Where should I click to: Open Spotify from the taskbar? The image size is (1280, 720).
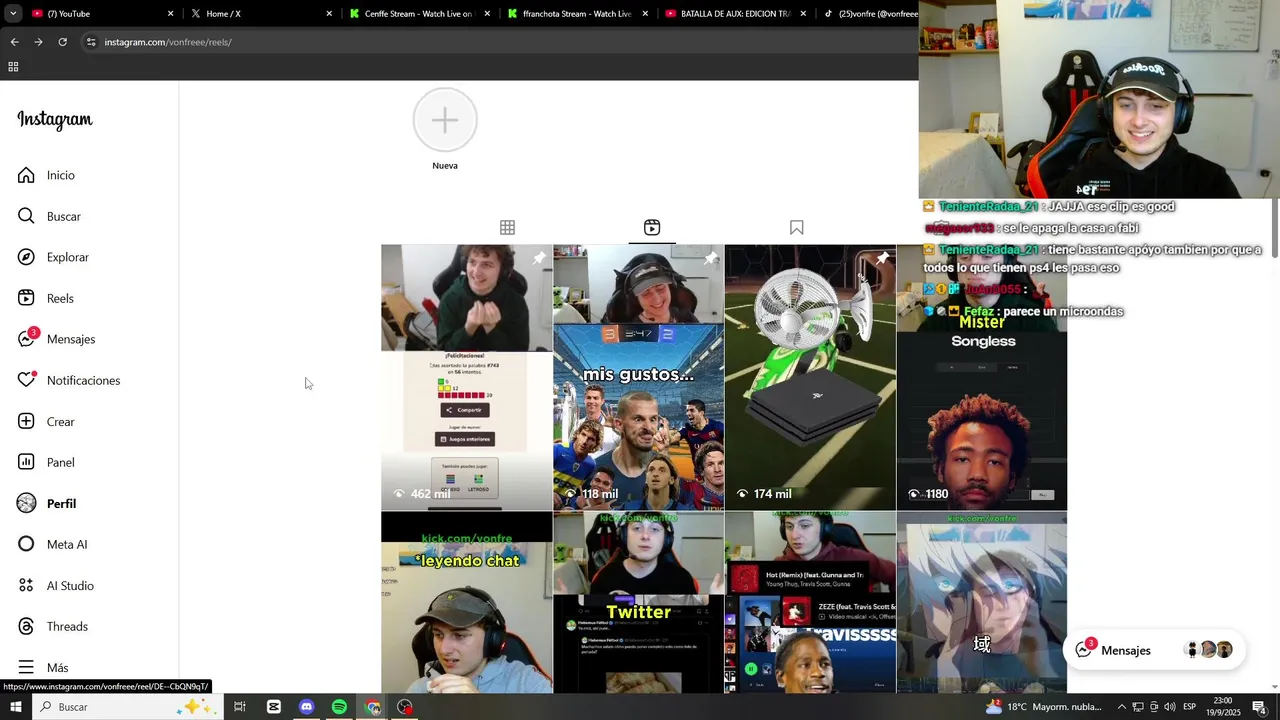pyautogui.click(x=339, y=707)
